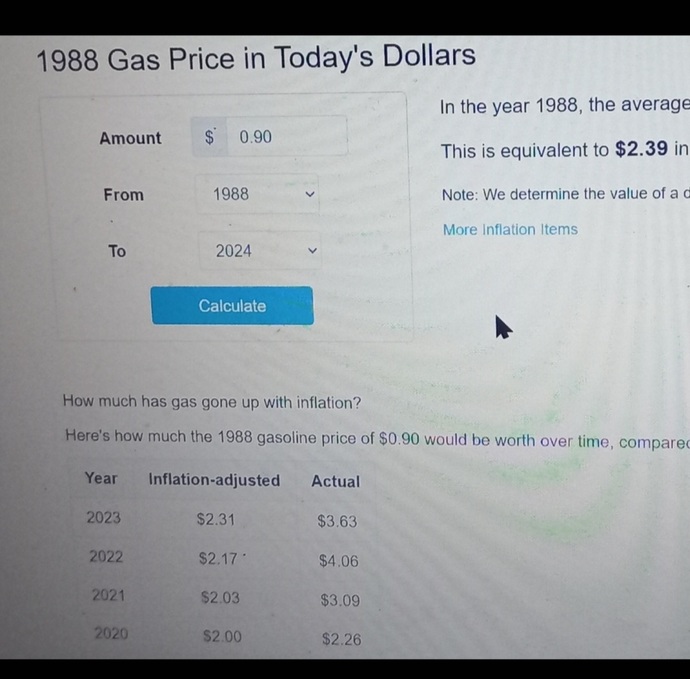The image size is (690, 679).
Task: Click the $2.03 inflation-adjusted value for 2021
Action: click(x=220, y=598)
